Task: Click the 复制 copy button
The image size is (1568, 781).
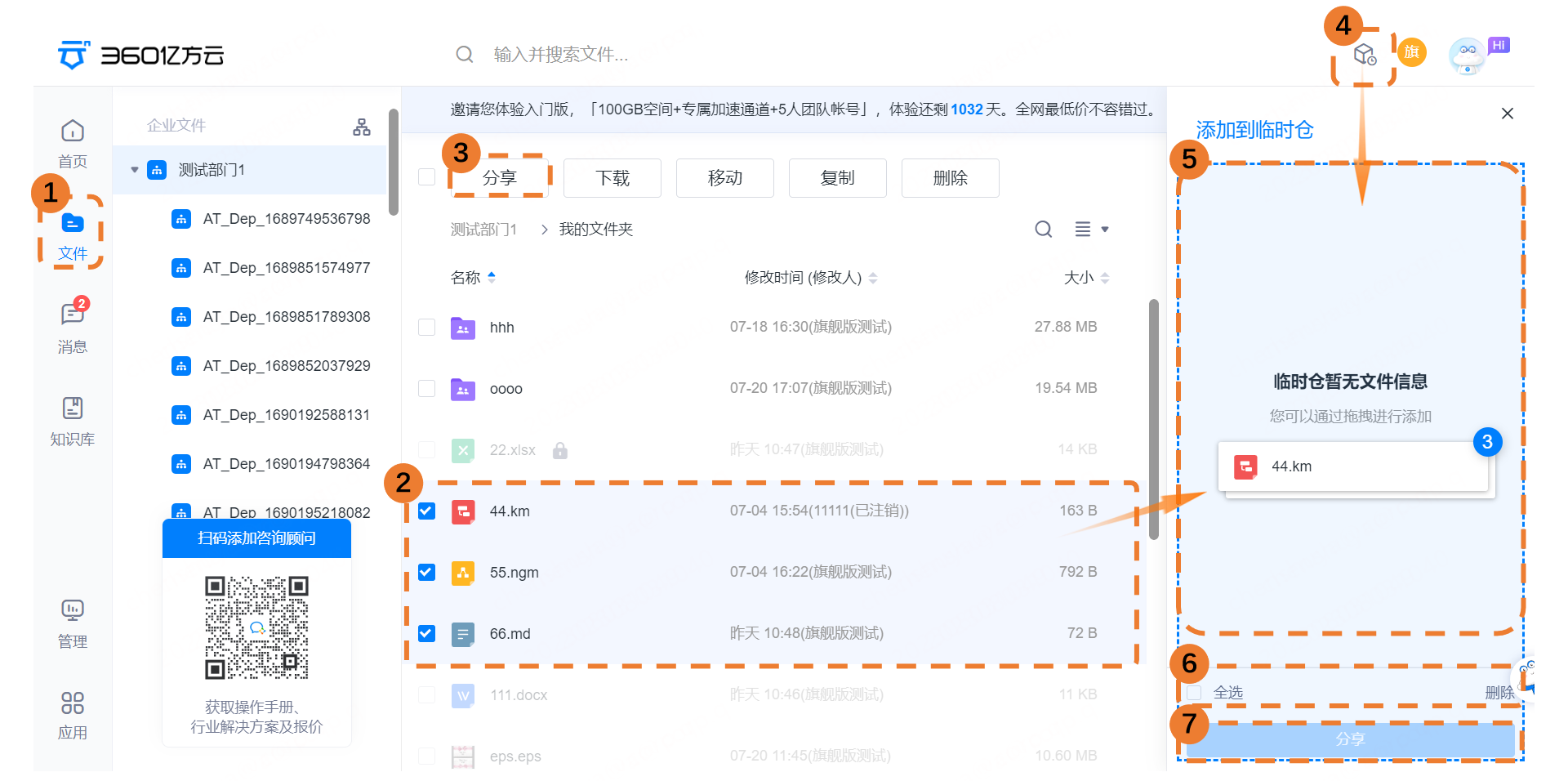Action: (838, 178)
